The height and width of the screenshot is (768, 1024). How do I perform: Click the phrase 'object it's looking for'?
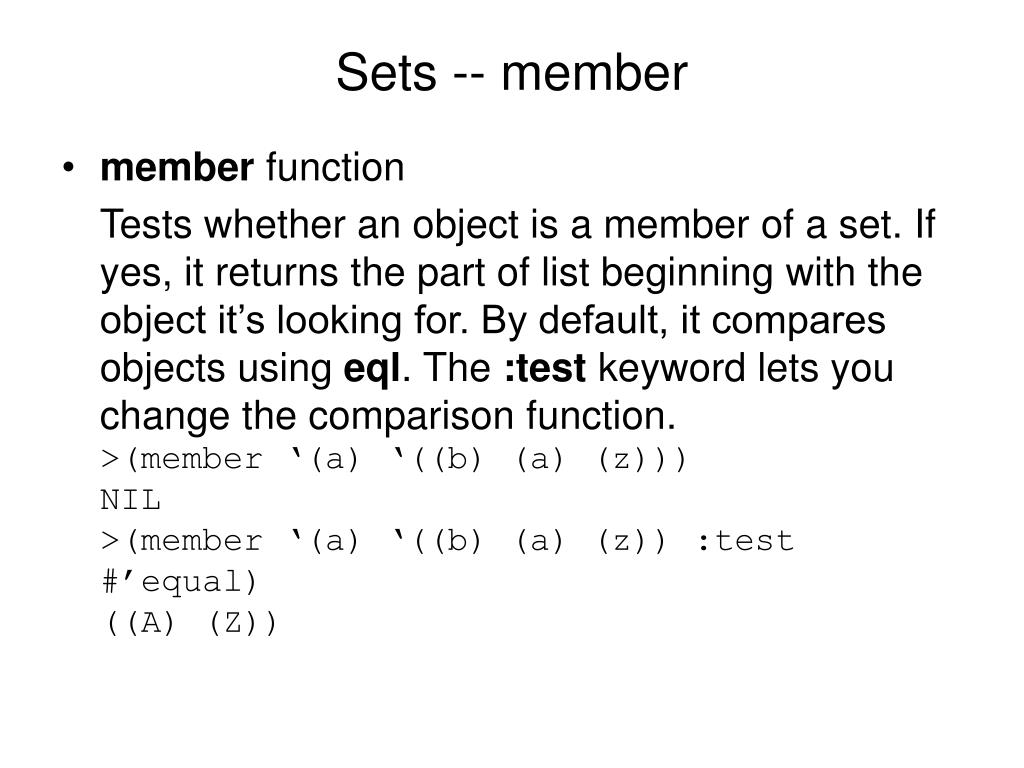click(x=283, y=321)
